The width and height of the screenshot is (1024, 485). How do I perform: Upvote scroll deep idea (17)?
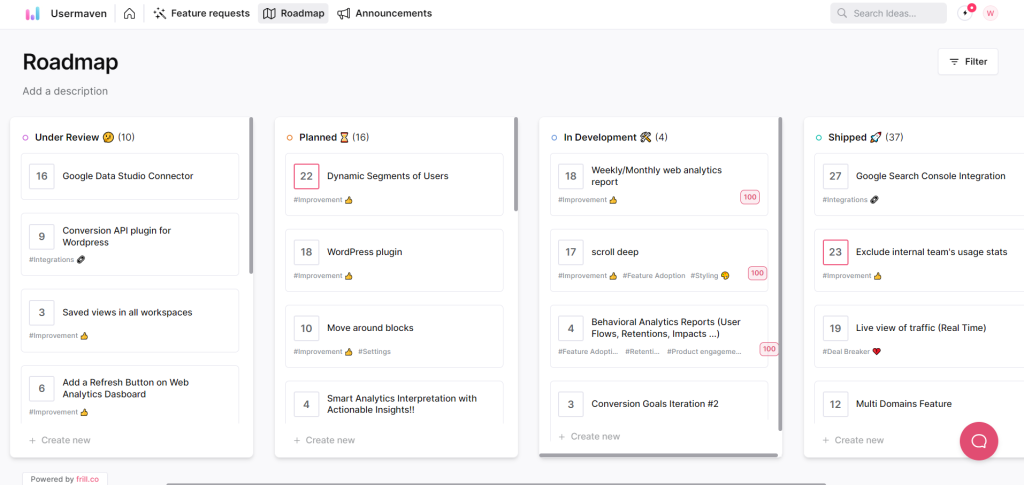[571, 252]
